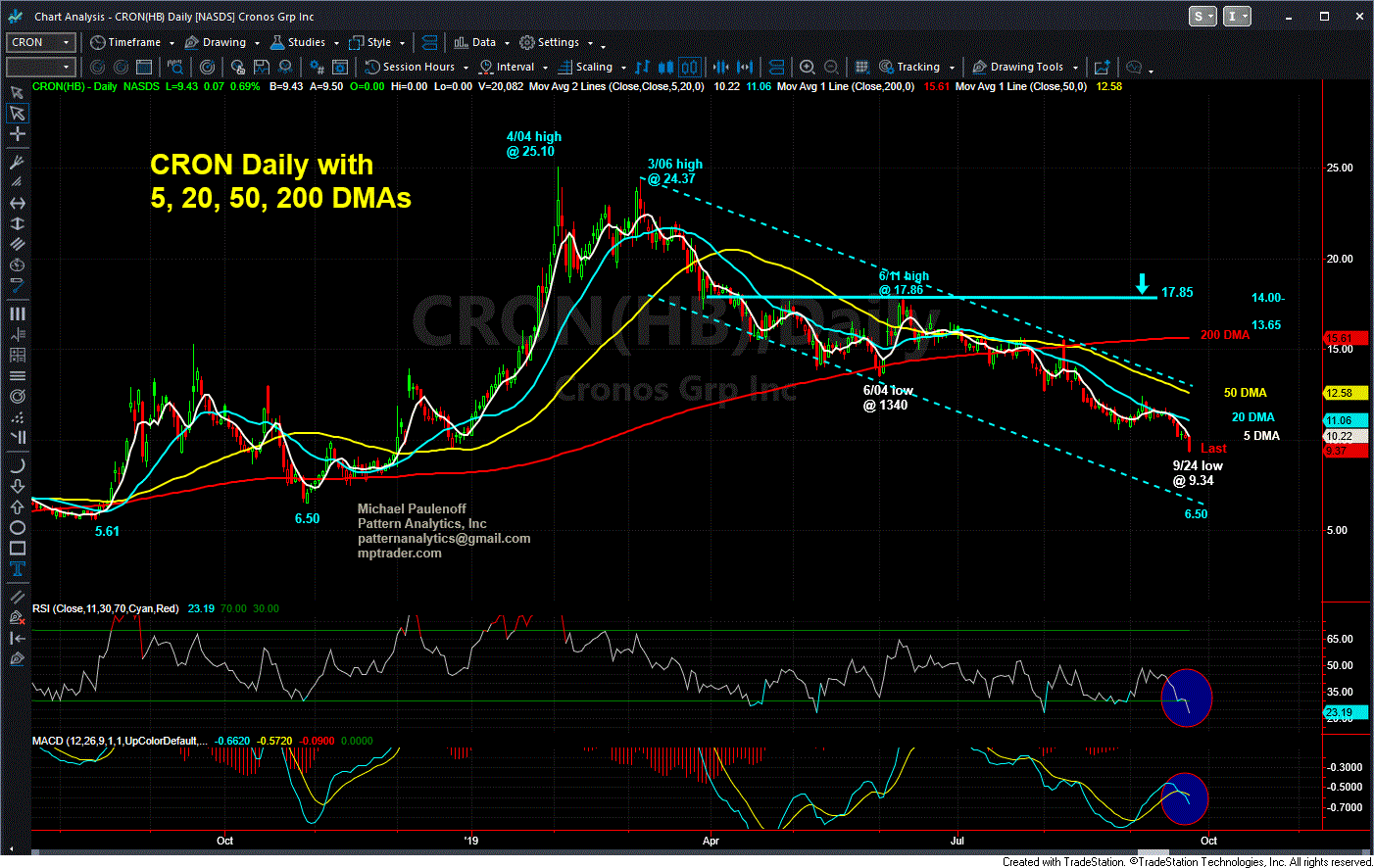Expand the Scaling dropdown
This screenshot has height=868, width=1374.
(x=623, y=68)
